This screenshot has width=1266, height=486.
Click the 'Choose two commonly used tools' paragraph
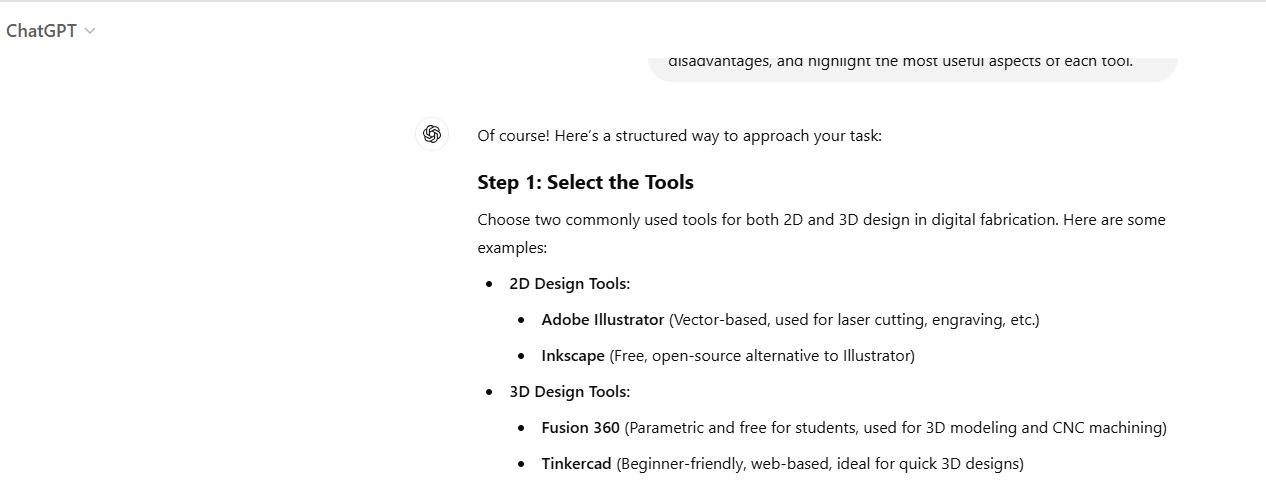click(x=820, y=220)
